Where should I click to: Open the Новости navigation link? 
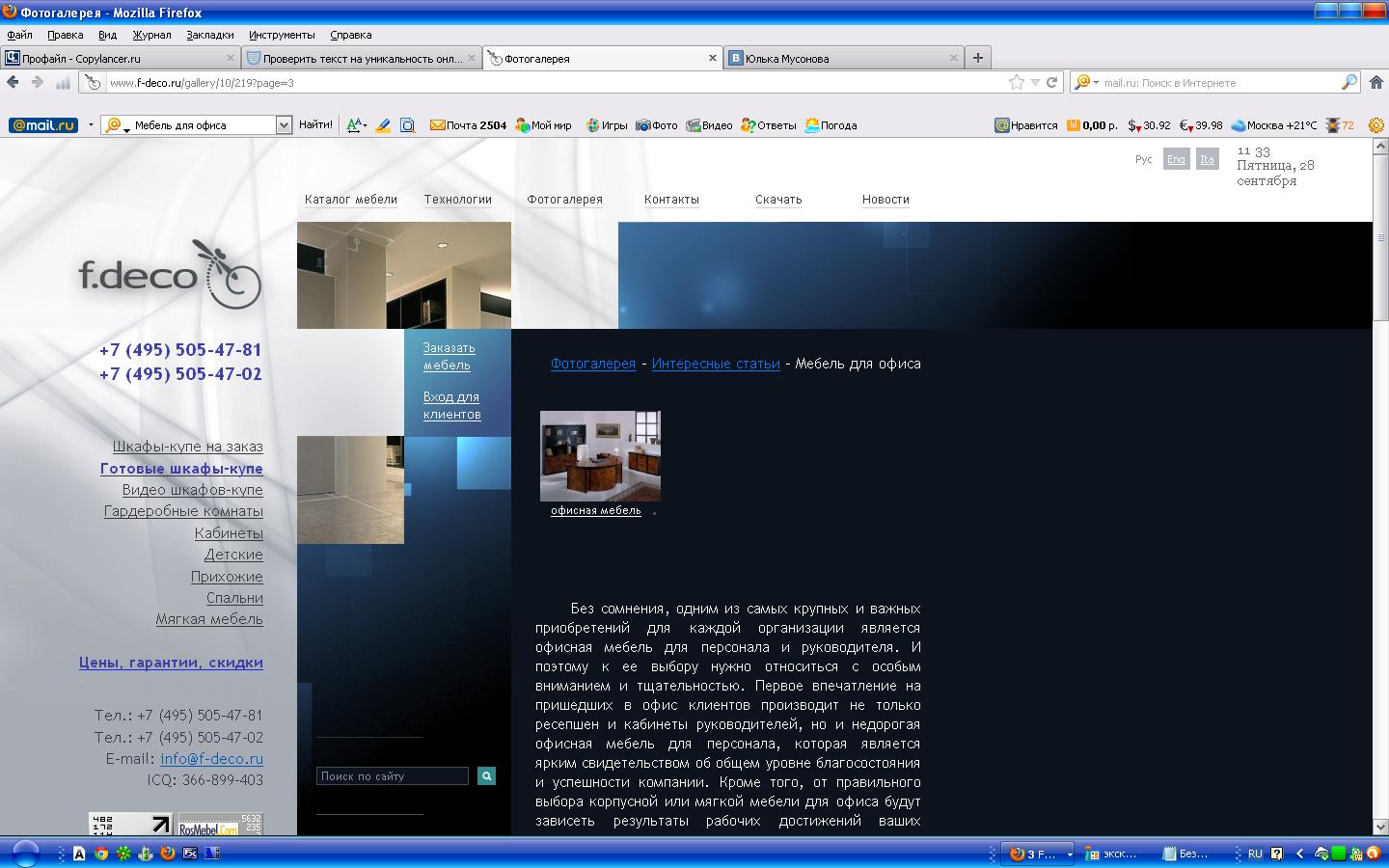885,200
